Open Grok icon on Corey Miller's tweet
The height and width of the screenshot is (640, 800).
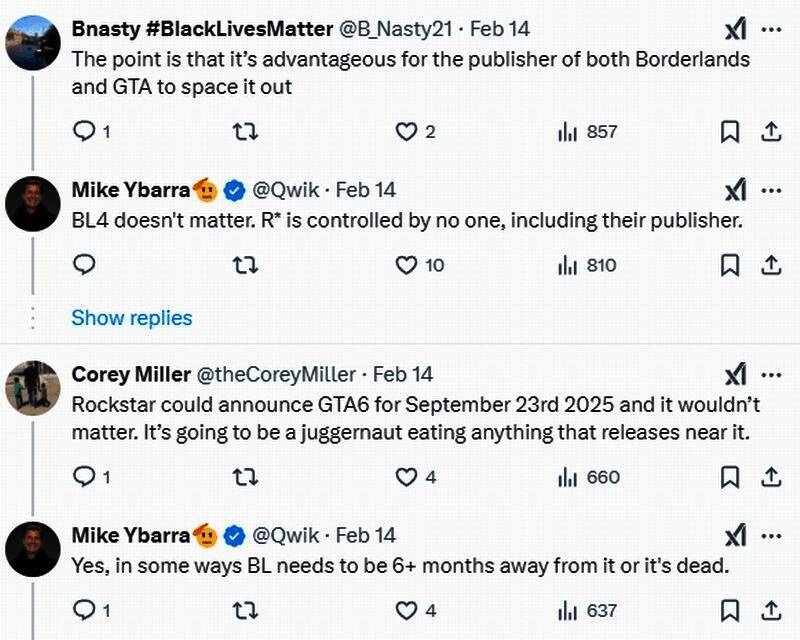pos(735,374)
